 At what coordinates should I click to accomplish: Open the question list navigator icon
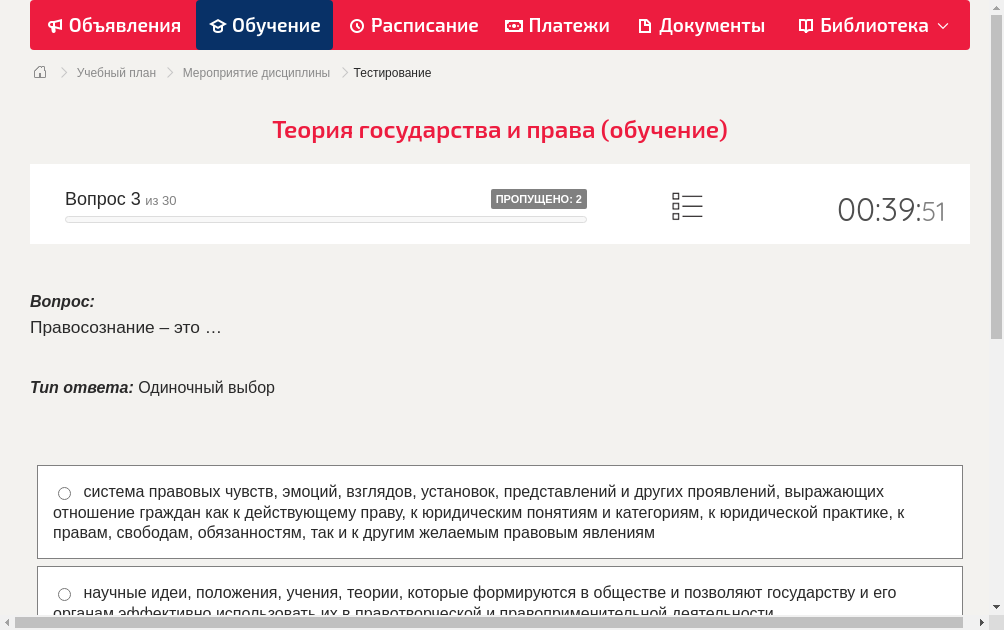point(687,205)
